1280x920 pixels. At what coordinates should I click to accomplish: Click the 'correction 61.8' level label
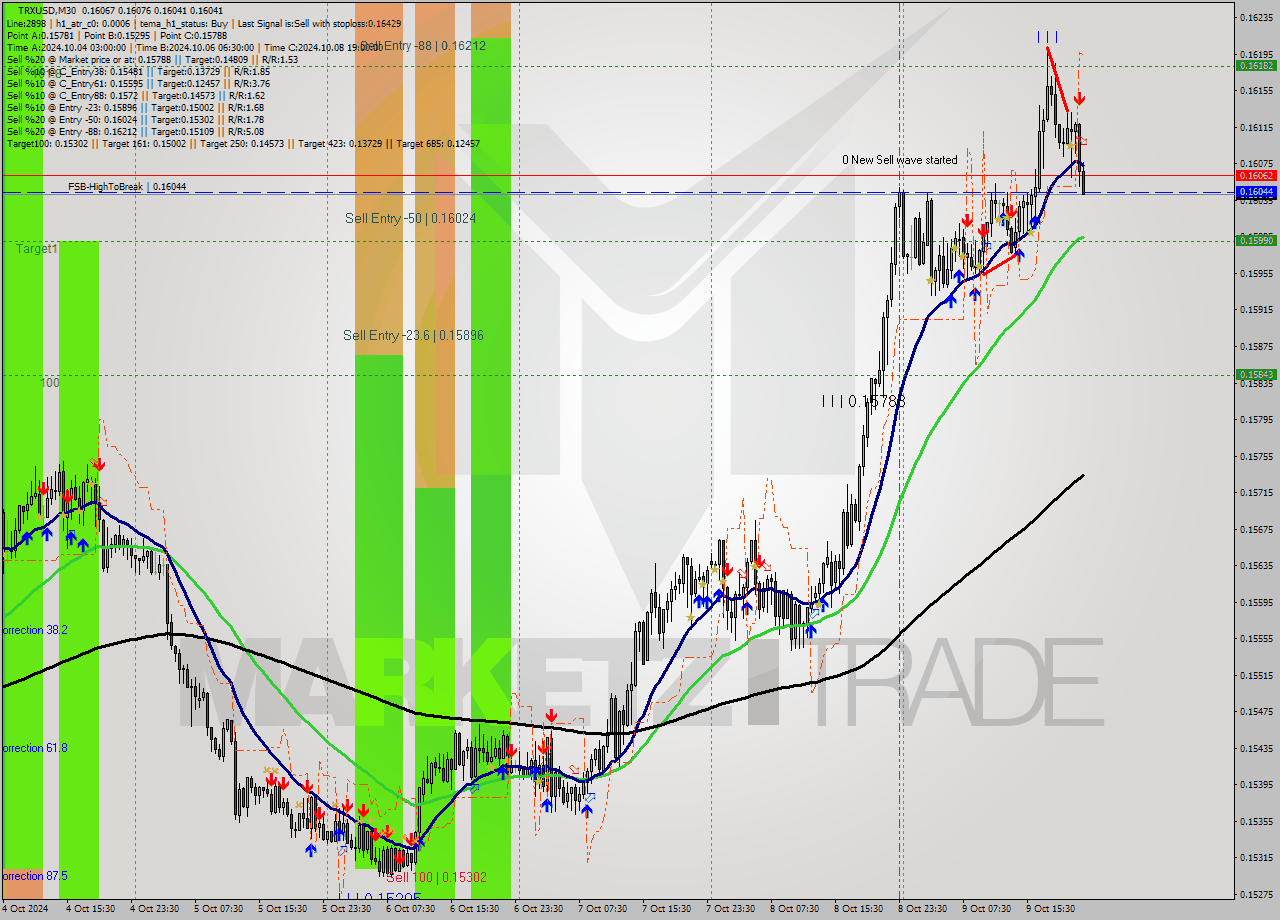(34, 748)
